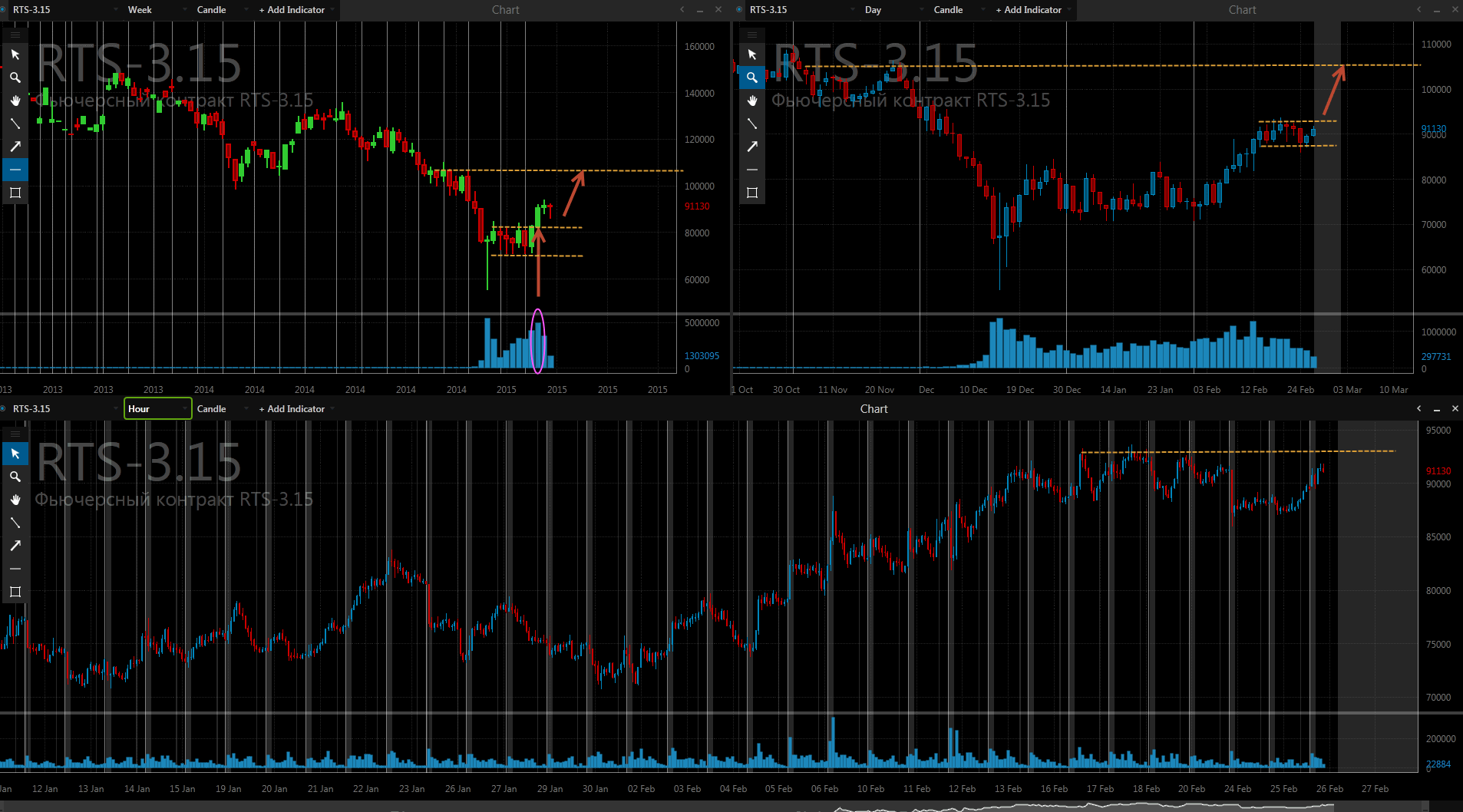Open the Candle chart type dropdown in Week chart
This screenshot has height=812, width=1463.
coord(223,10)
